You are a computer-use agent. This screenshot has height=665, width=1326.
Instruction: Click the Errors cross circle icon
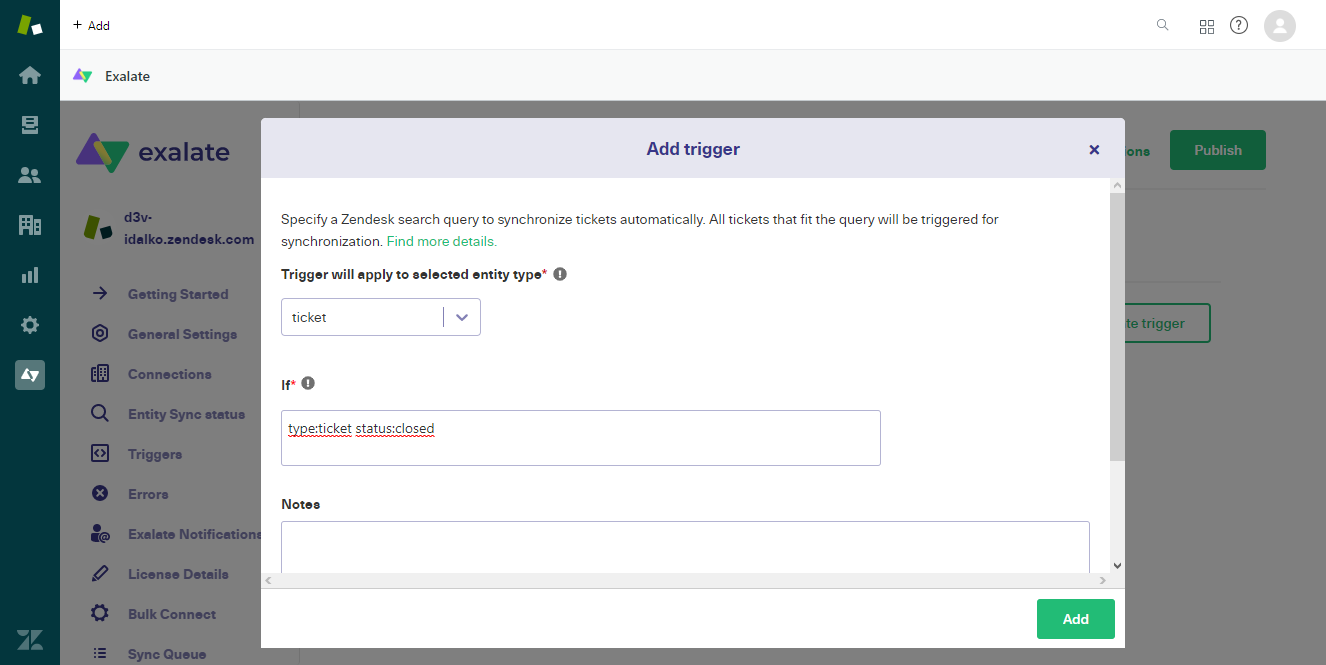click(x=100, y=494)
